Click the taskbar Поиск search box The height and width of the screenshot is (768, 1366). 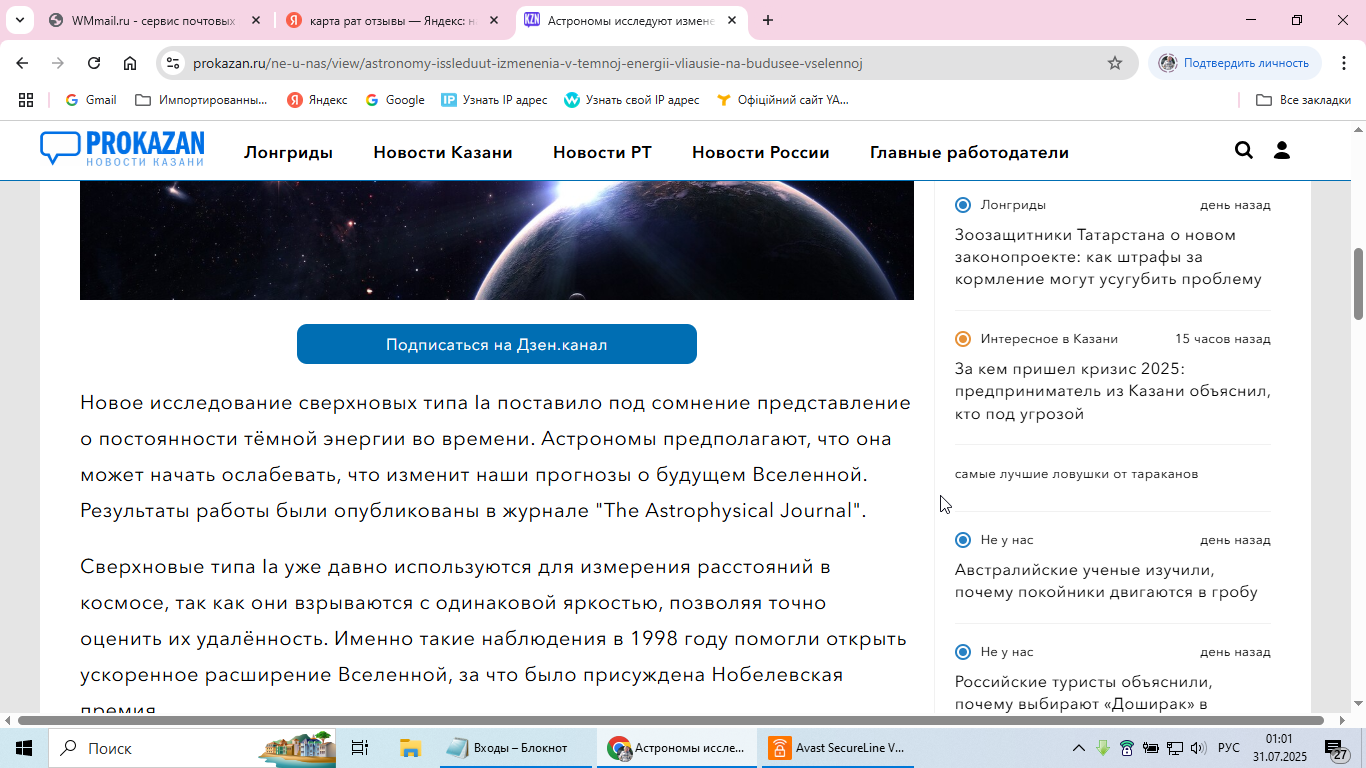[x=194, y=748]
